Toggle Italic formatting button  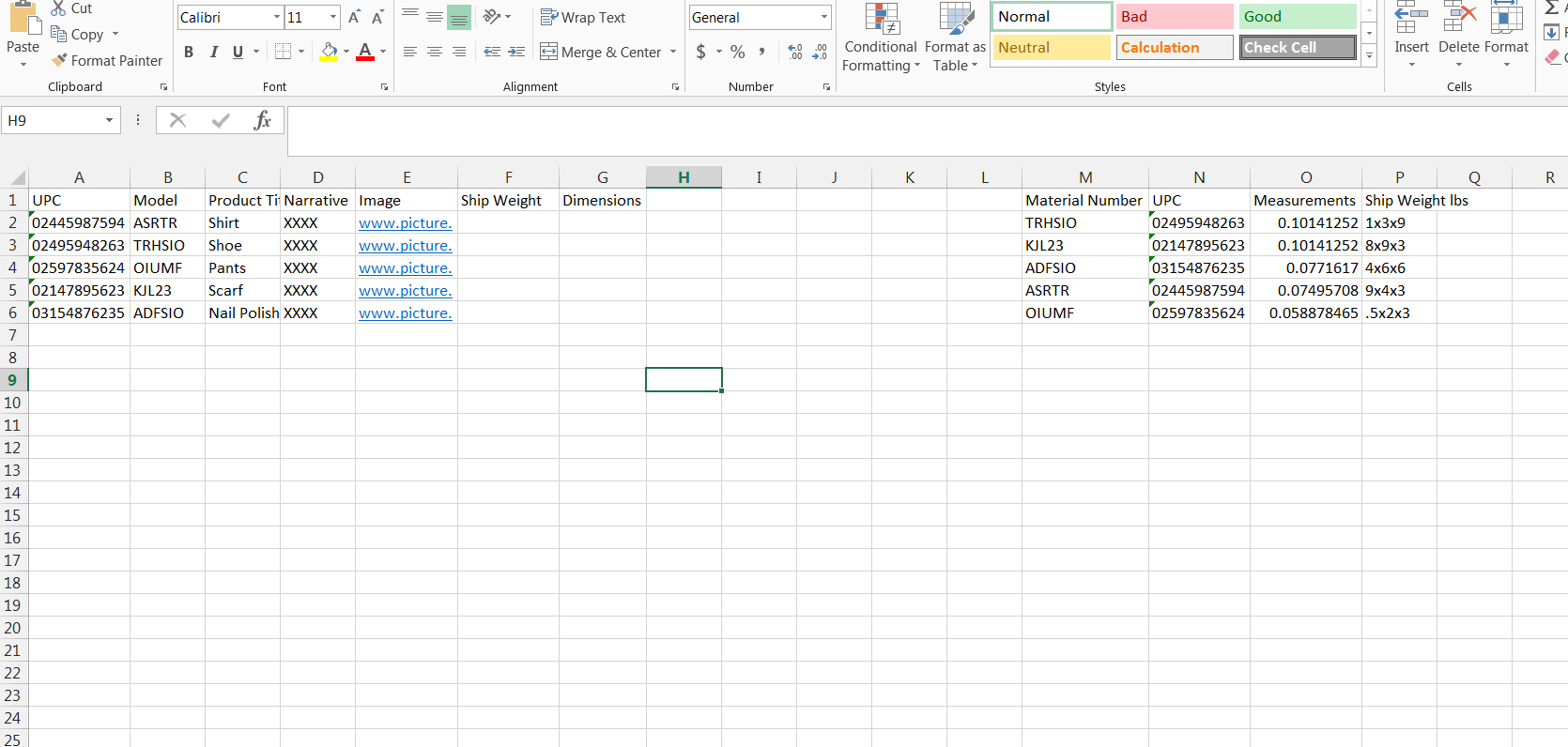pos(213,52)
